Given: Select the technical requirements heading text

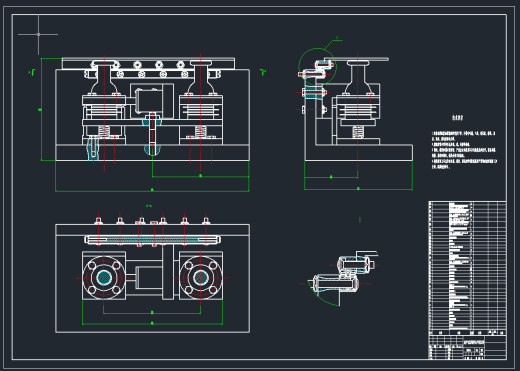Looking at the screenshot, I should (458, 118).
